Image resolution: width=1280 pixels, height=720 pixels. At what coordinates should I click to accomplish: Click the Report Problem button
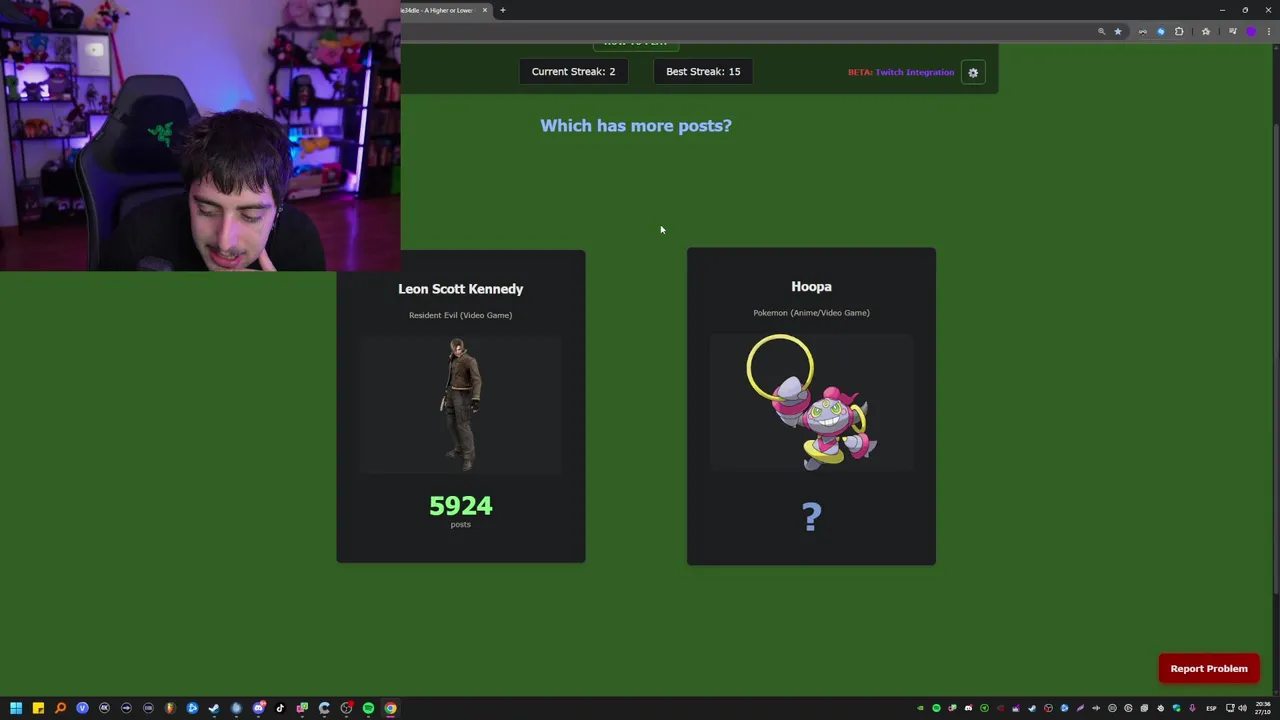(x=1209, y=669)
